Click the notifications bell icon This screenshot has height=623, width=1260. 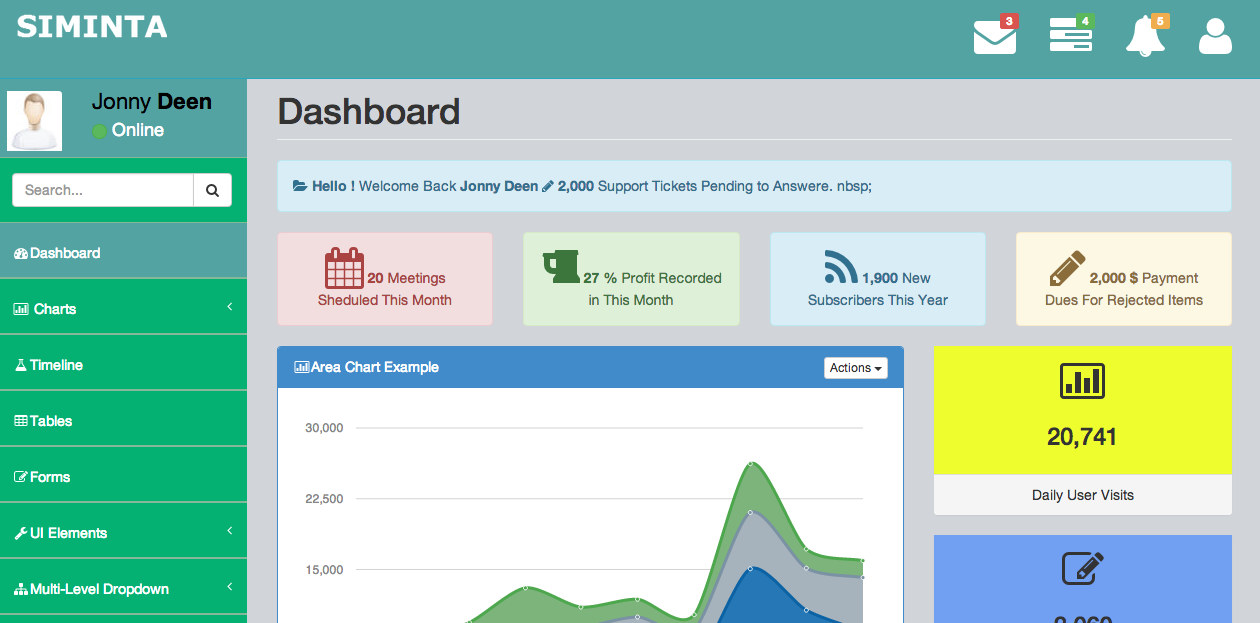[x=1145, y=37]
